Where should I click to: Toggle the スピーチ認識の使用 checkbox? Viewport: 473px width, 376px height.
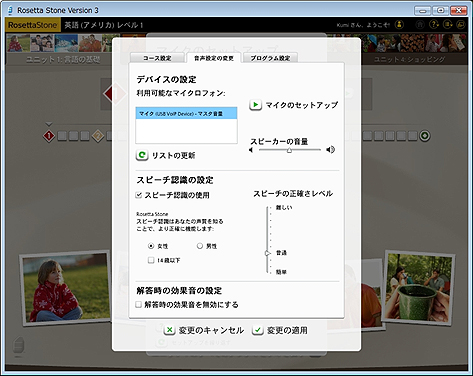coord(139,195)
